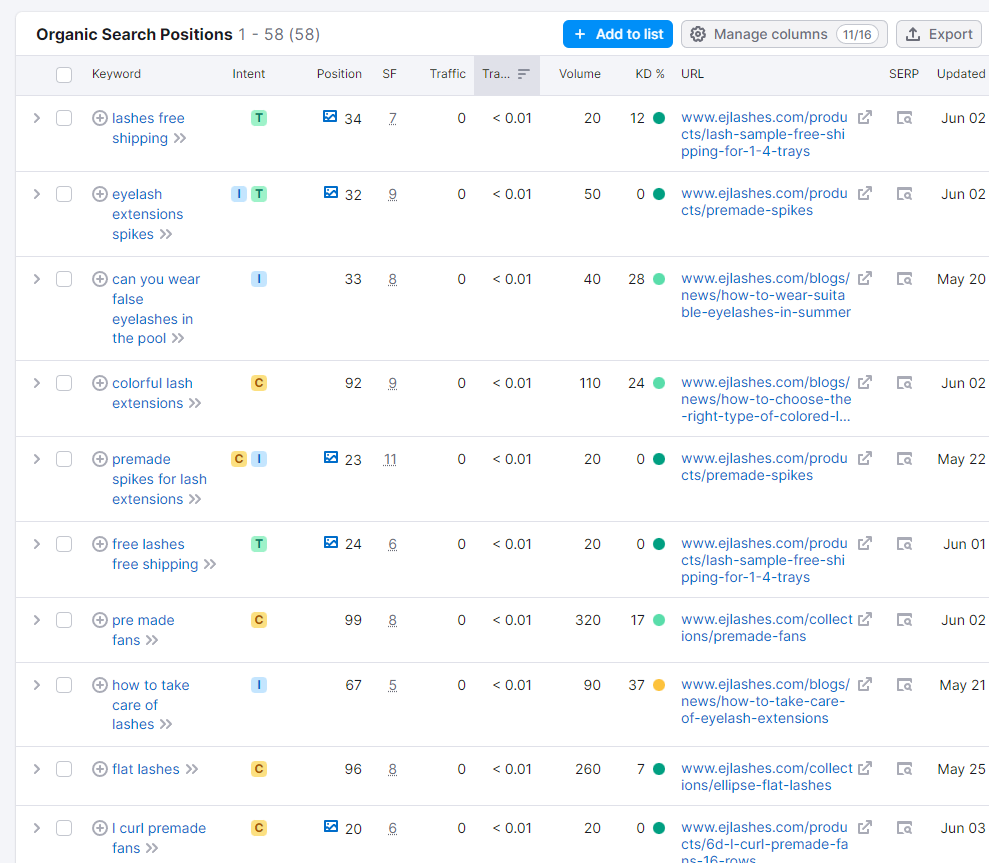This screenshot has width=989, height=863.
Task: Click green KD dot for lashes free shipping
Action: coord(659,118)
